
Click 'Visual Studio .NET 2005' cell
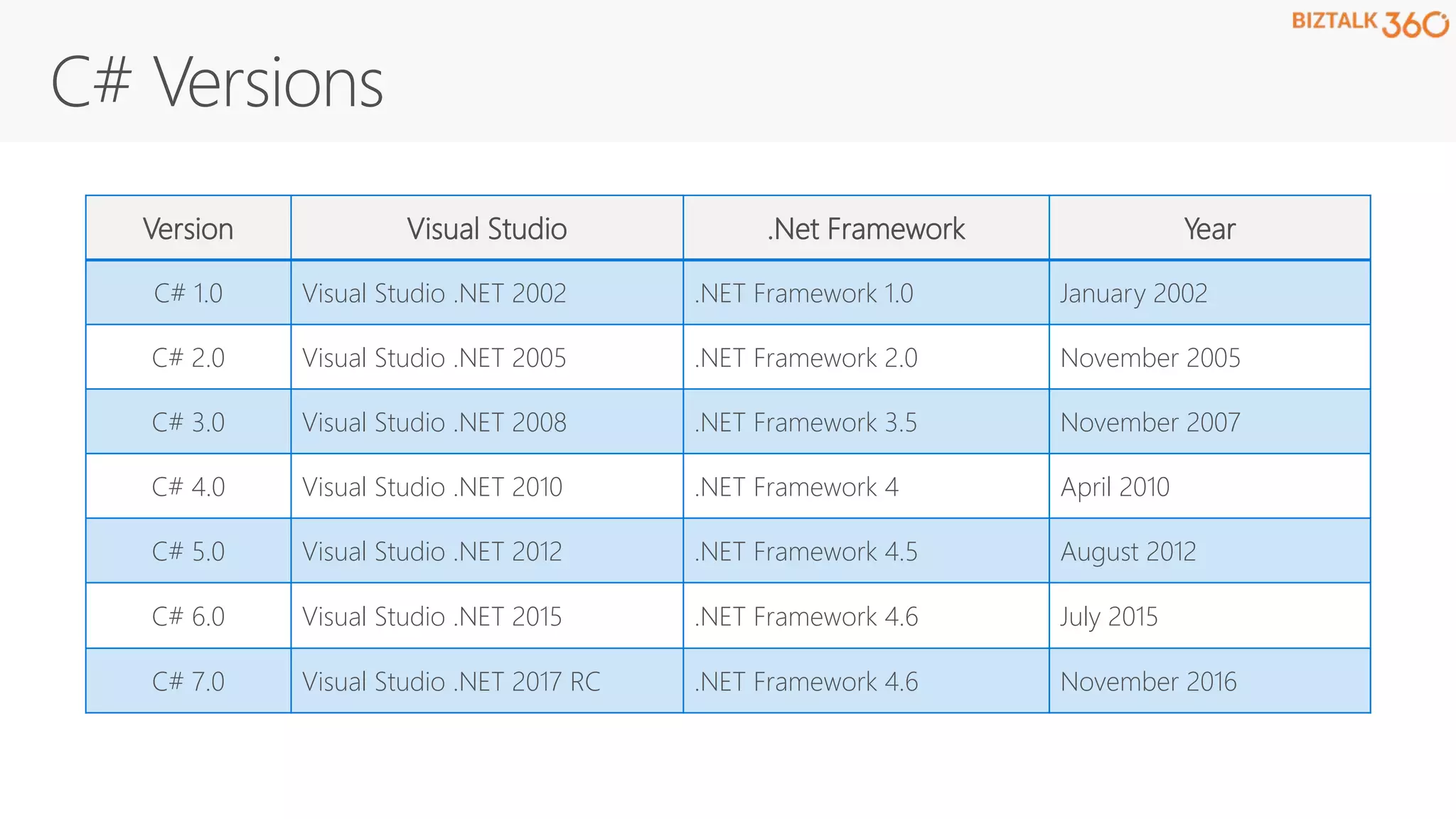pyautogui.click(x=487, y=358)
